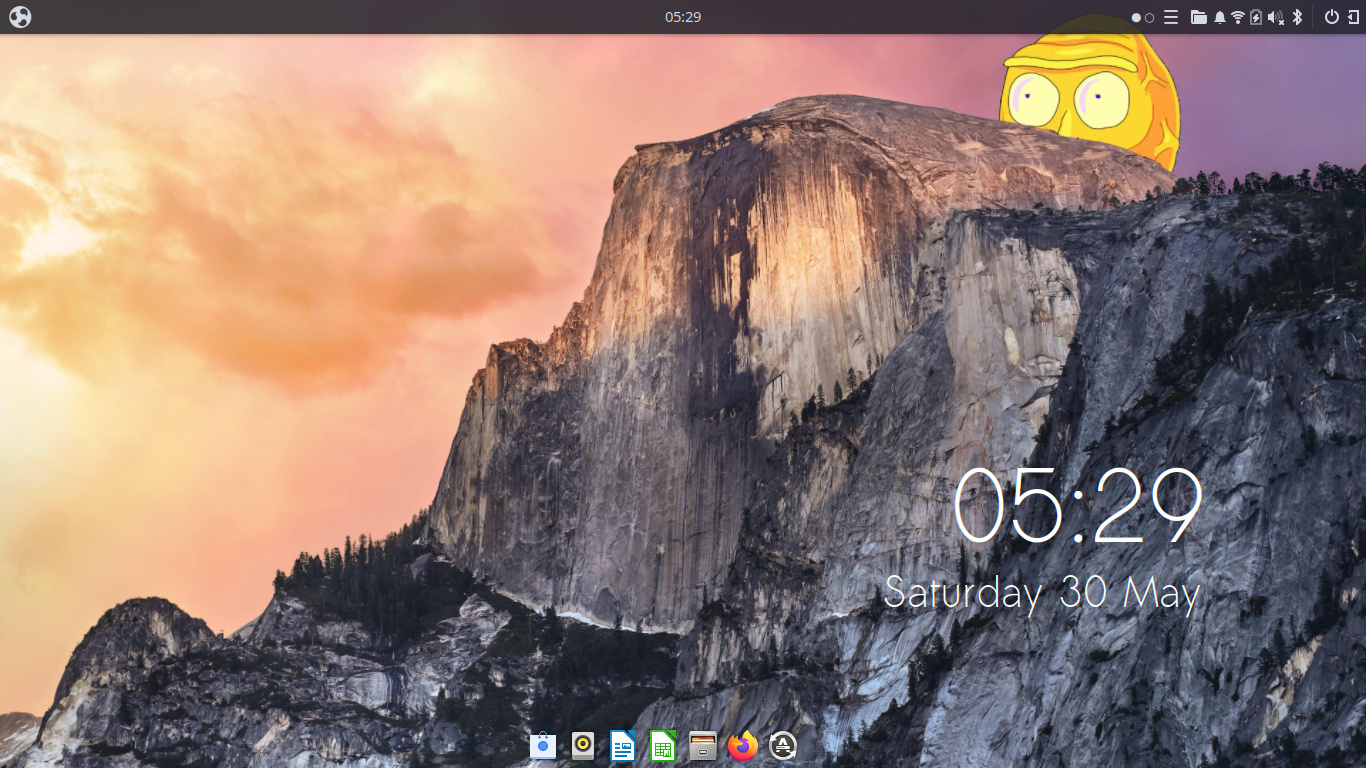Launch the Rhythmbox speaker icon in dock
1366x768 pixels.
point(583,746)
